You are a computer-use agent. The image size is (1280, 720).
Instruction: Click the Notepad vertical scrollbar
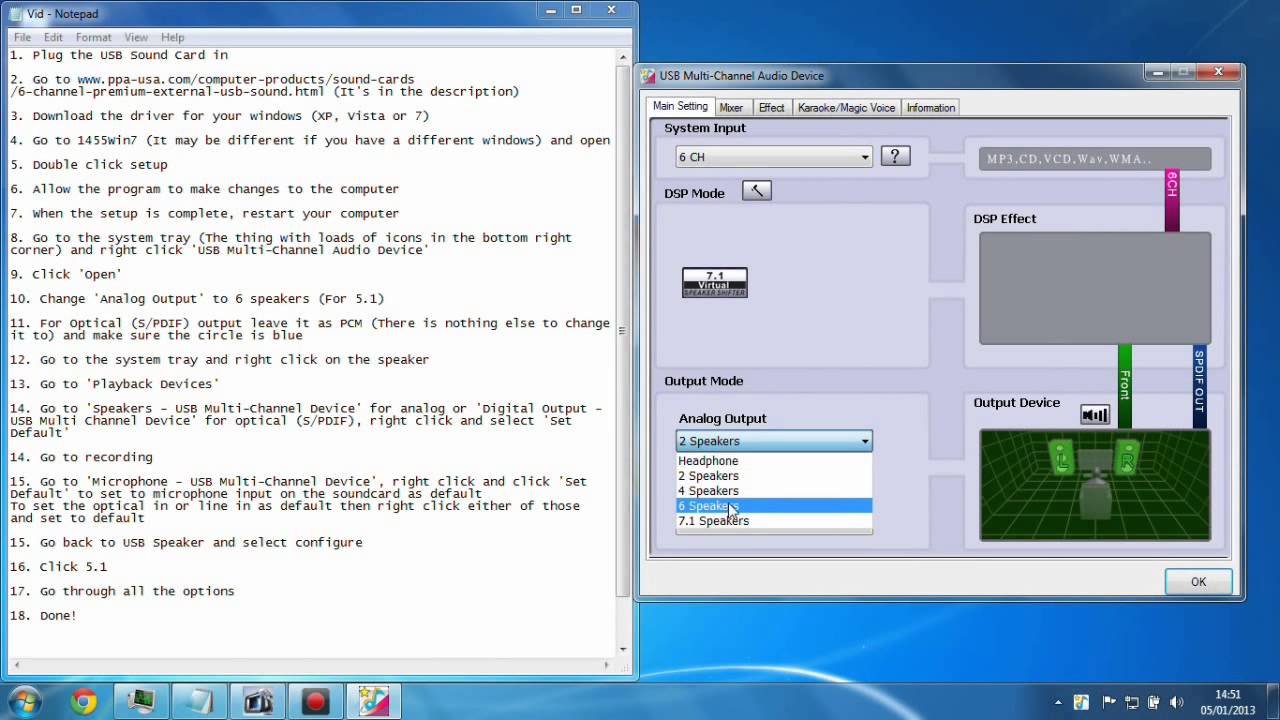coord(623,330)
